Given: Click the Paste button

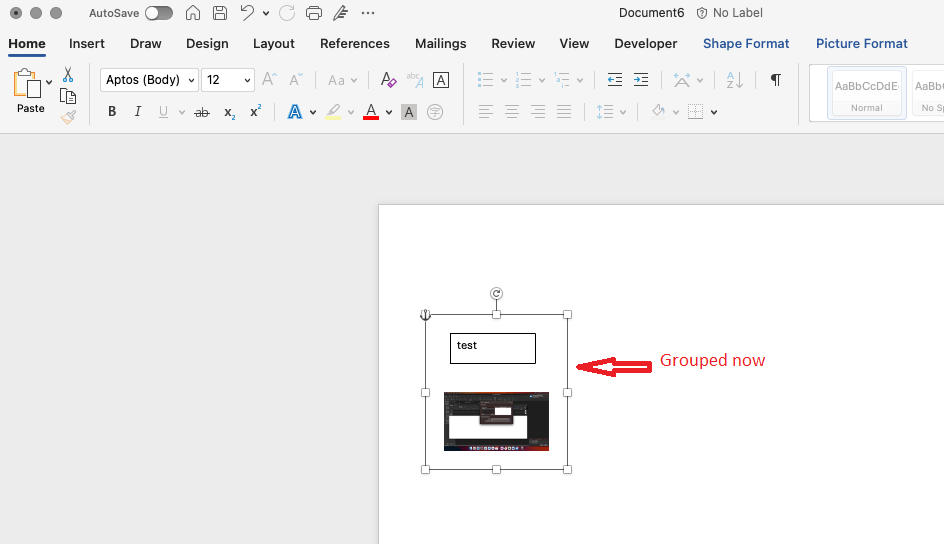Looking at the screenshot, I should click(27, 90).
